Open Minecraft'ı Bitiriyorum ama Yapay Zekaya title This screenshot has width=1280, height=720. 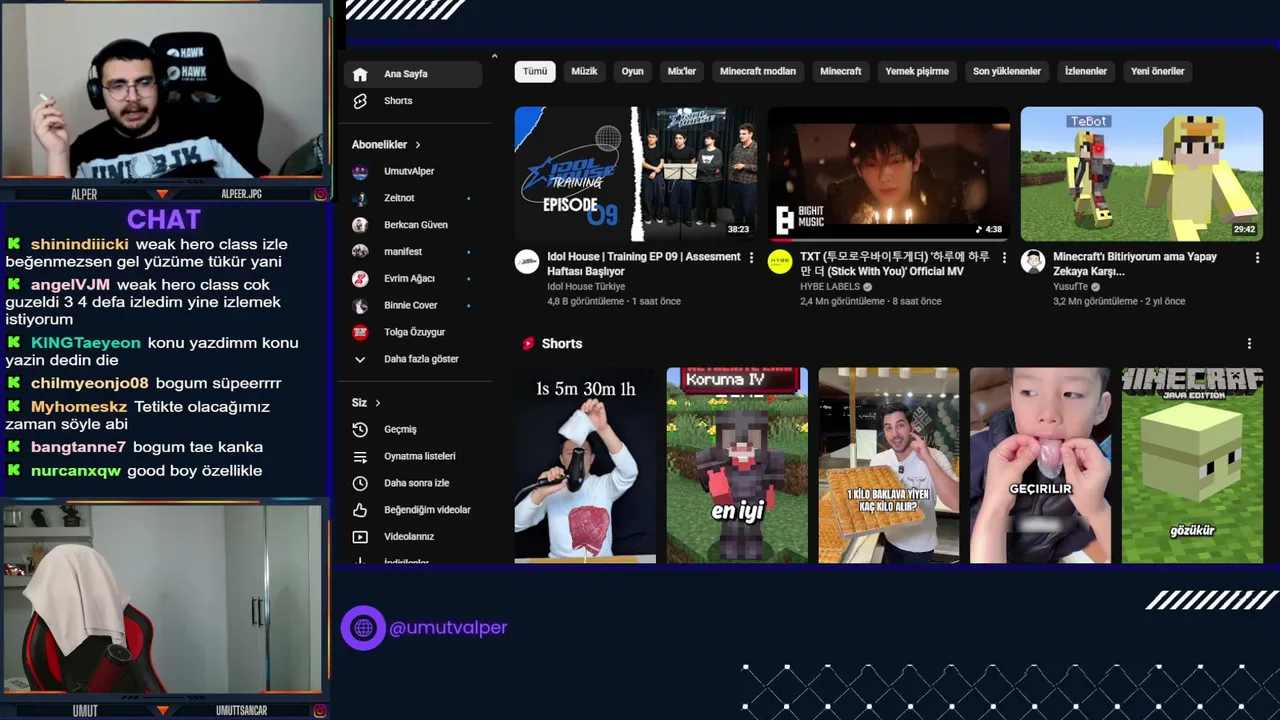1135,264
